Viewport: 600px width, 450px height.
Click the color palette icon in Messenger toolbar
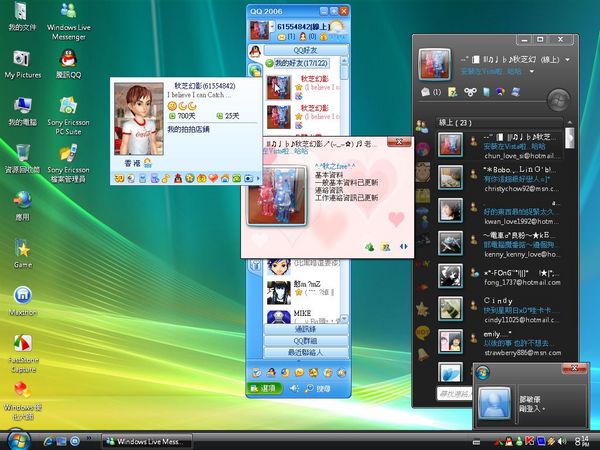pos(500,92)
